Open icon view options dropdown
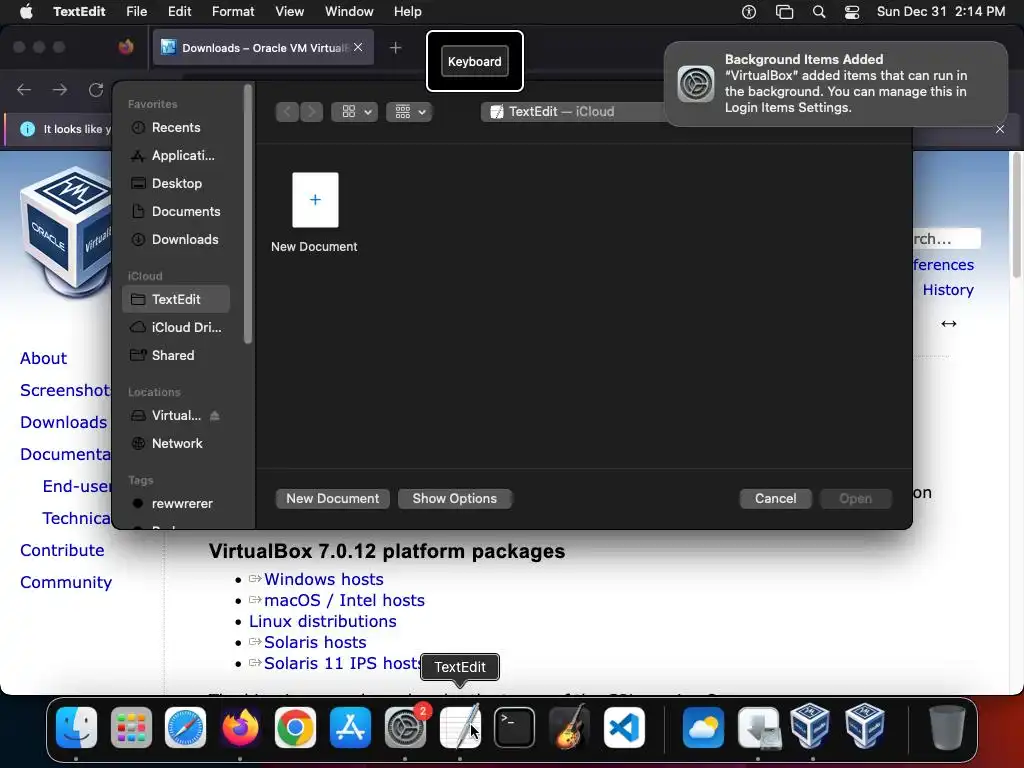The width and height of the screenshot is (1024, 768). coord(355,112)
